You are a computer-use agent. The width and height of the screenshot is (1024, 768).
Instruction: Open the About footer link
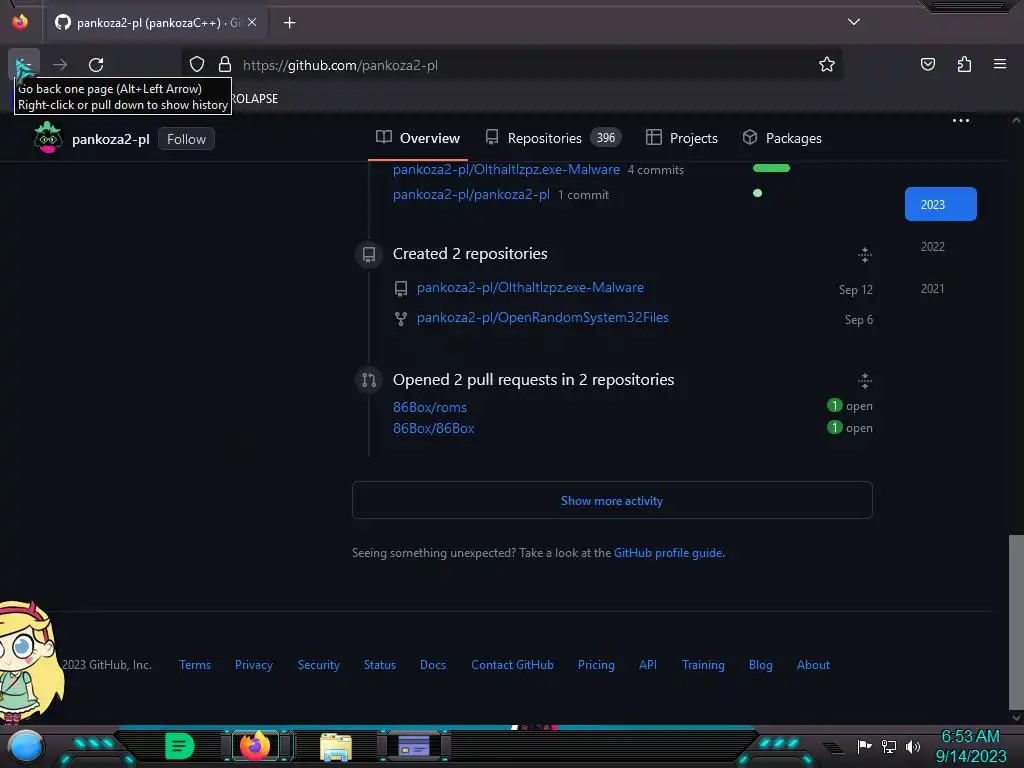coord(813,665)
